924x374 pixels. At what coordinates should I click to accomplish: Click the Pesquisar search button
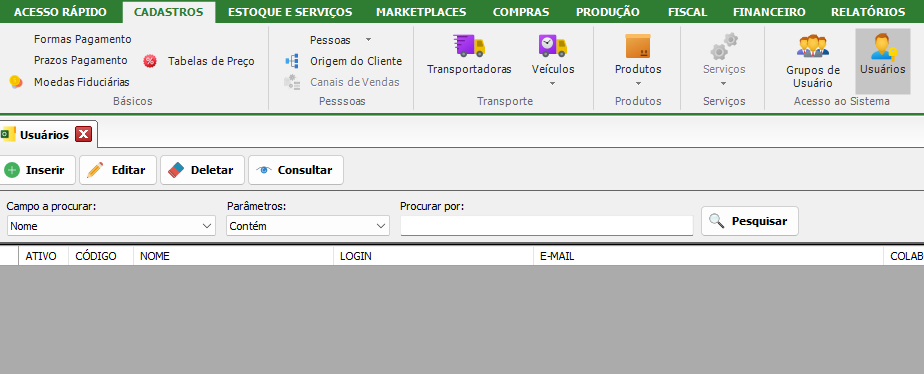[x=750, y=221]
